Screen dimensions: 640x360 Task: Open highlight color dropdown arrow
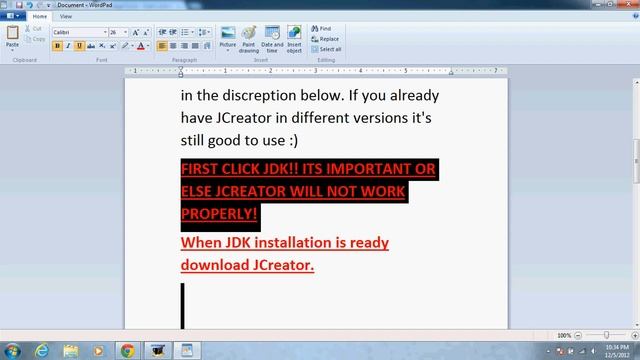point(132,46)
